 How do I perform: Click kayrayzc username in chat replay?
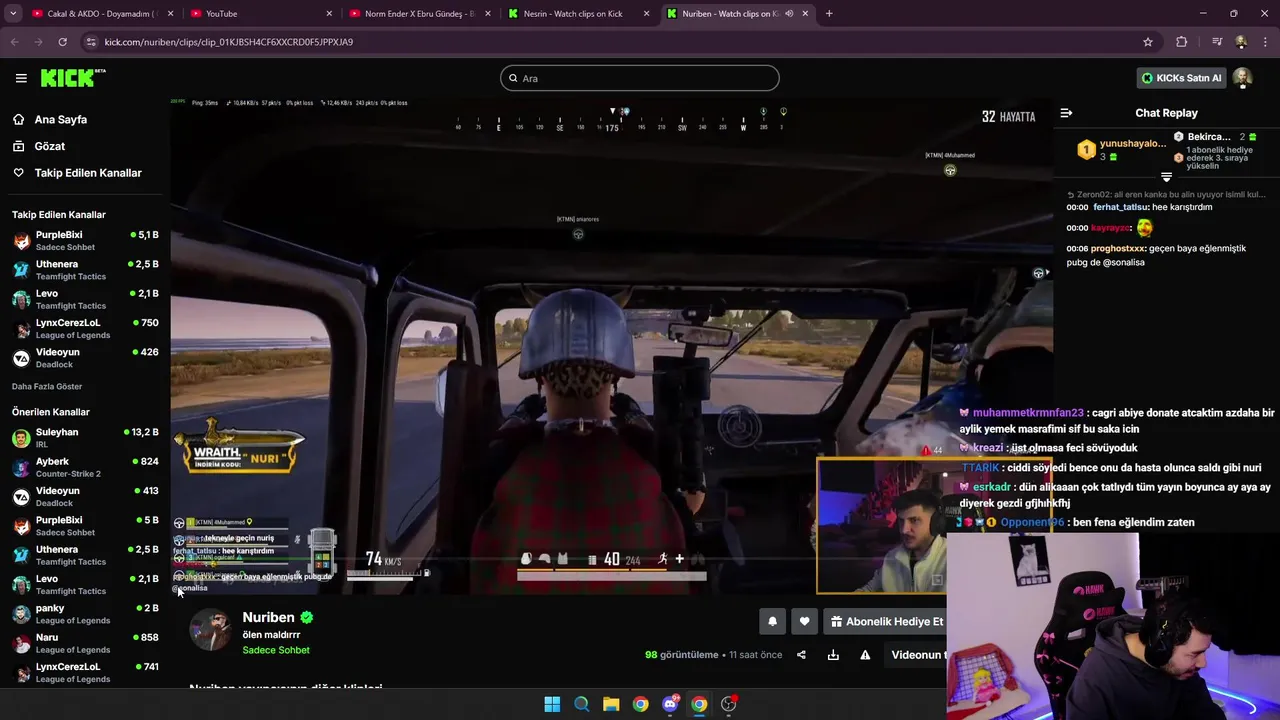1110,228
